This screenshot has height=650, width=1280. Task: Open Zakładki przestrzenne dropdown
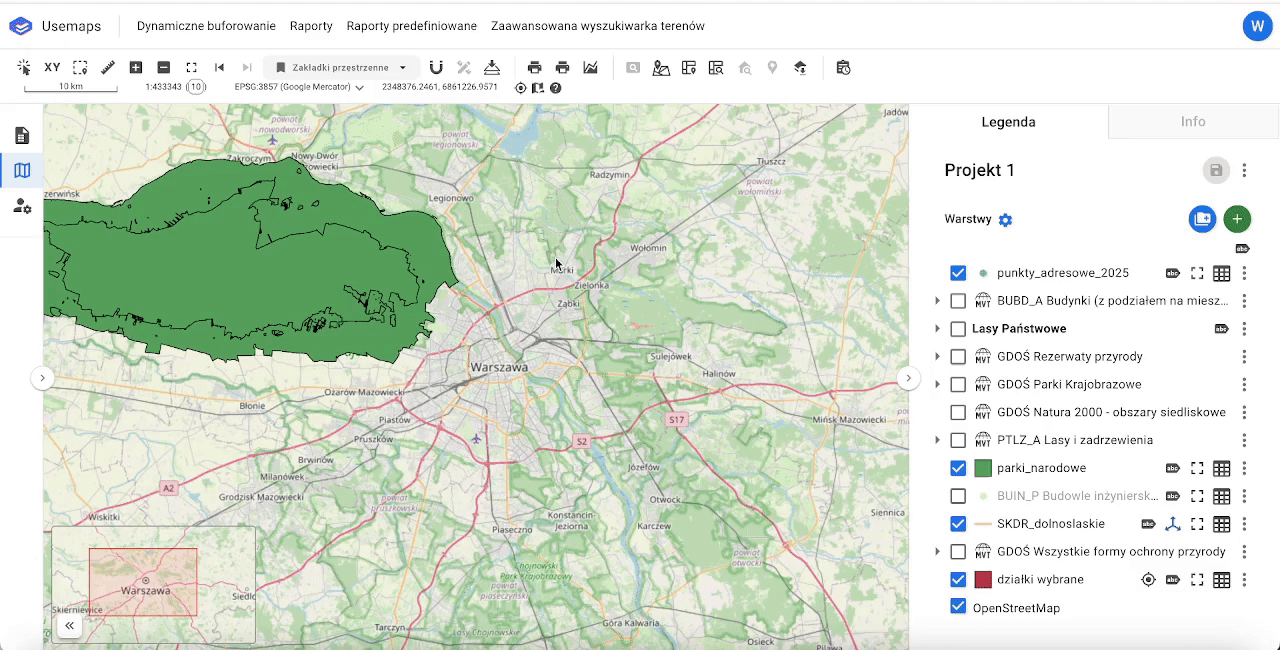click(341, 68)
